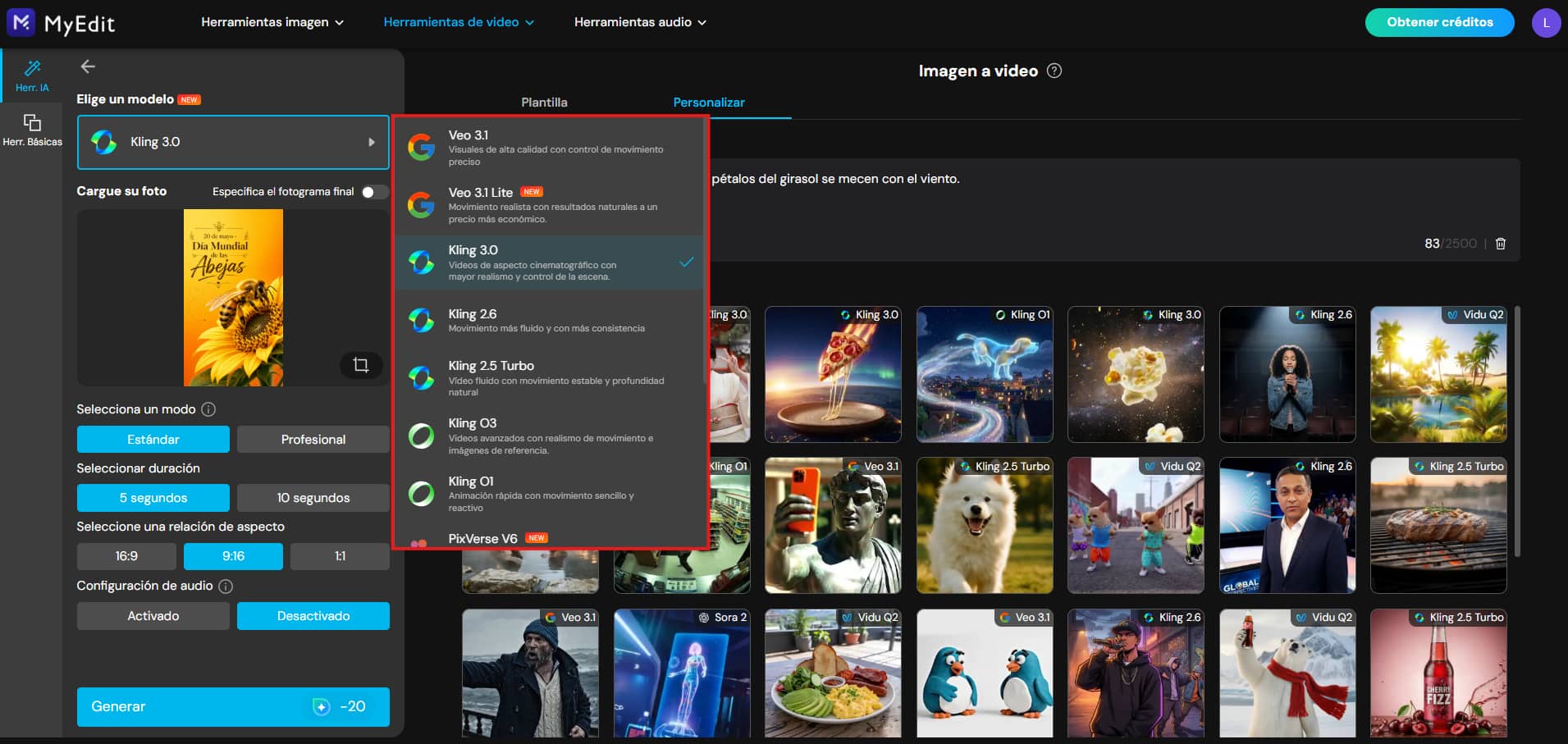
Task: Click the uploaded Día Mundial Abejas photo
Action: (233, 298)
